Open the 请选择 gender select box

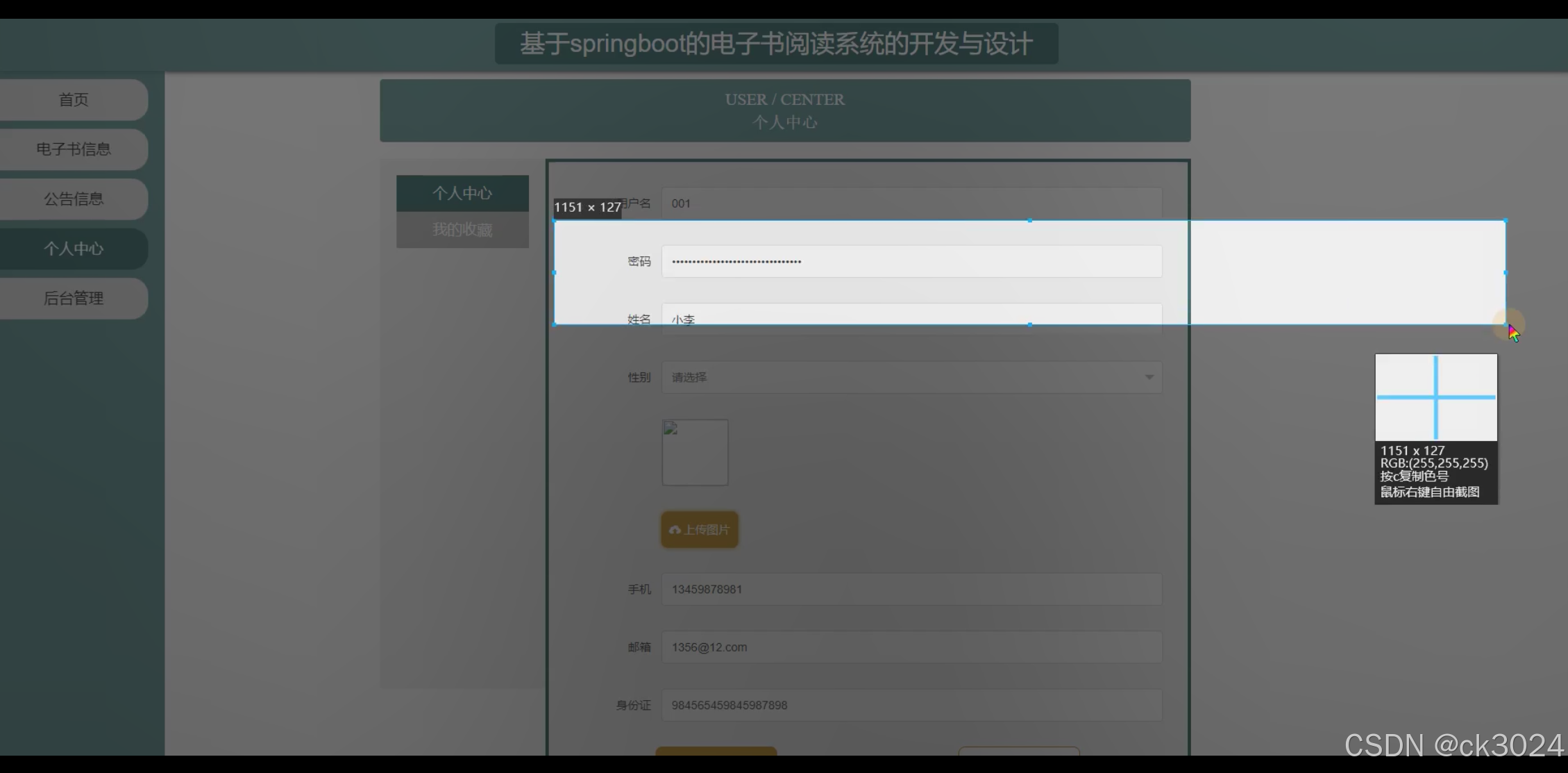point(902,377)
